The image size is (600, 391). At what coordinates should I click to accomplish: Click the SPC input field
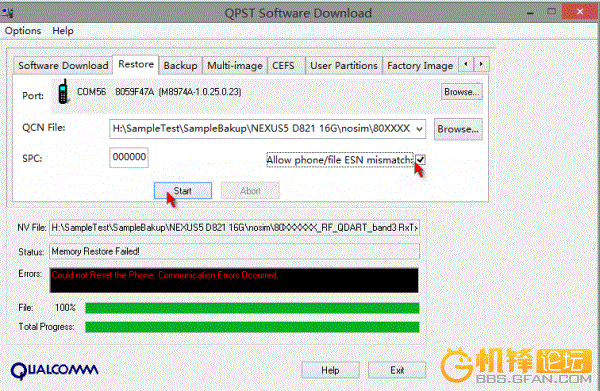129,157
